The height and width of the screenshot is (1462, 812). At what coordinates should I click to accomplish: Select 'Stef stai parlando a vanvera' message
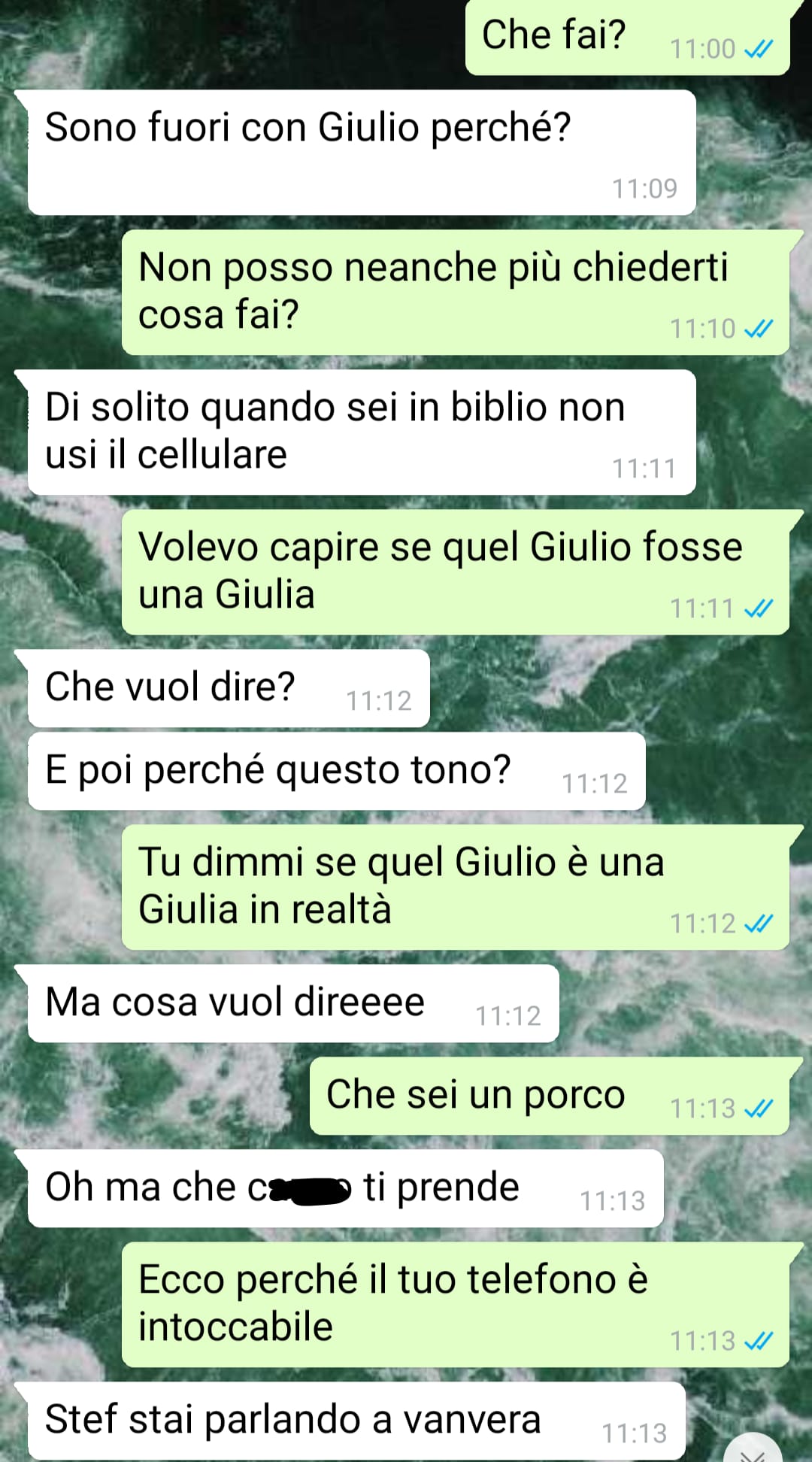(356, 1421)
